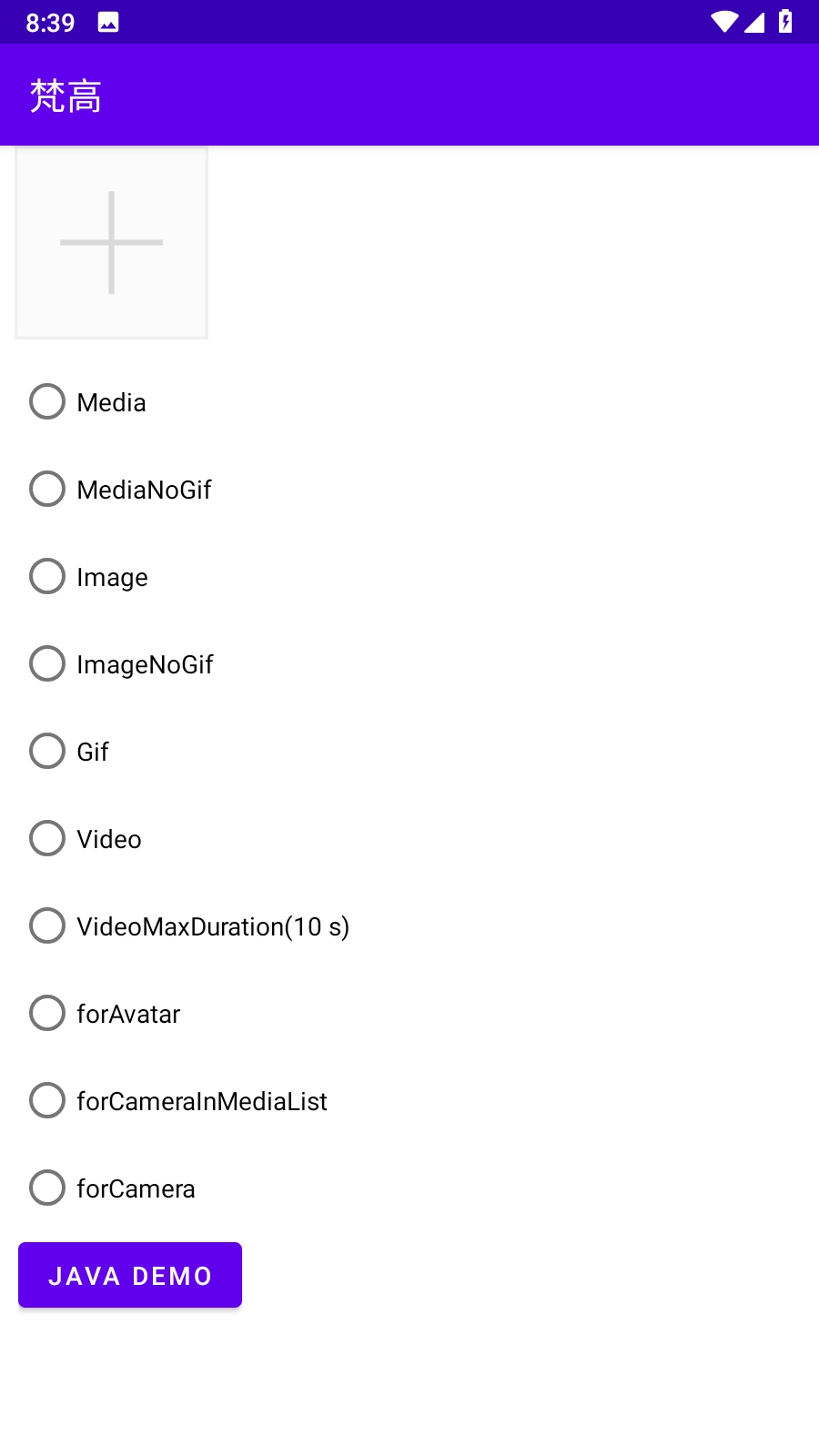Select VideoMaxDuration(10 s) radio option

(x=47, y=925)
